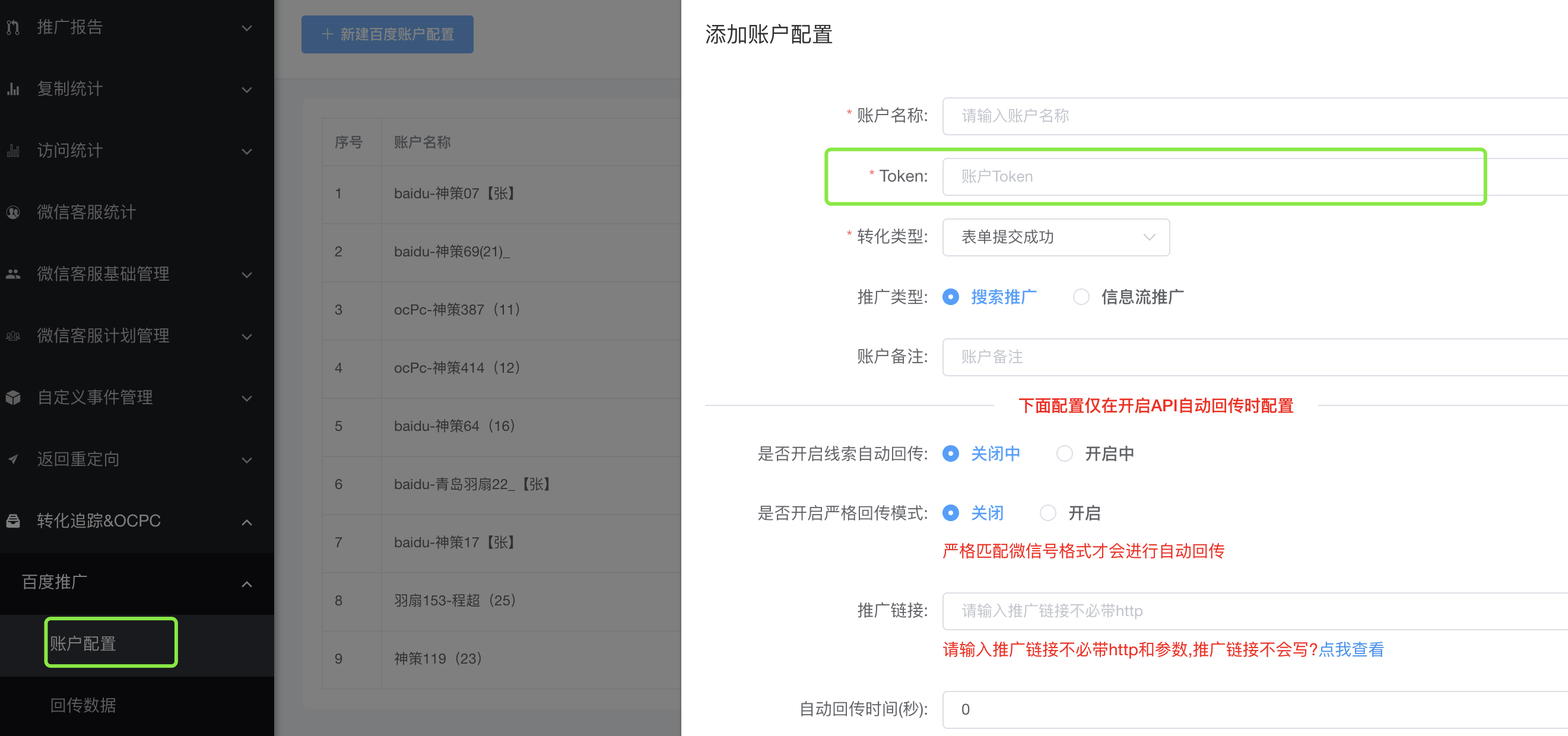Click the 返回重定向 arrow icon

(13, 459)
